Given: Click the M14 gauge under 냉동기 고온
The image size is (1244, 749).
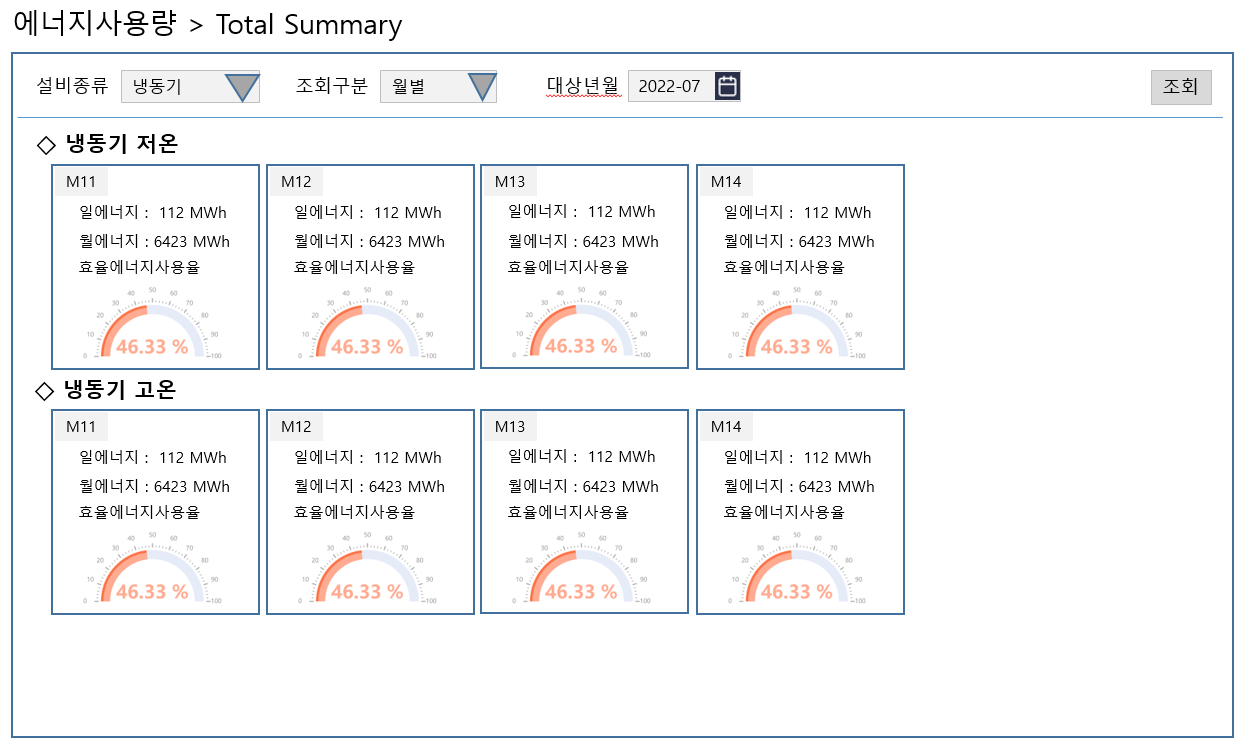Looking at the screenshot, I should click(x=797, y=572).
